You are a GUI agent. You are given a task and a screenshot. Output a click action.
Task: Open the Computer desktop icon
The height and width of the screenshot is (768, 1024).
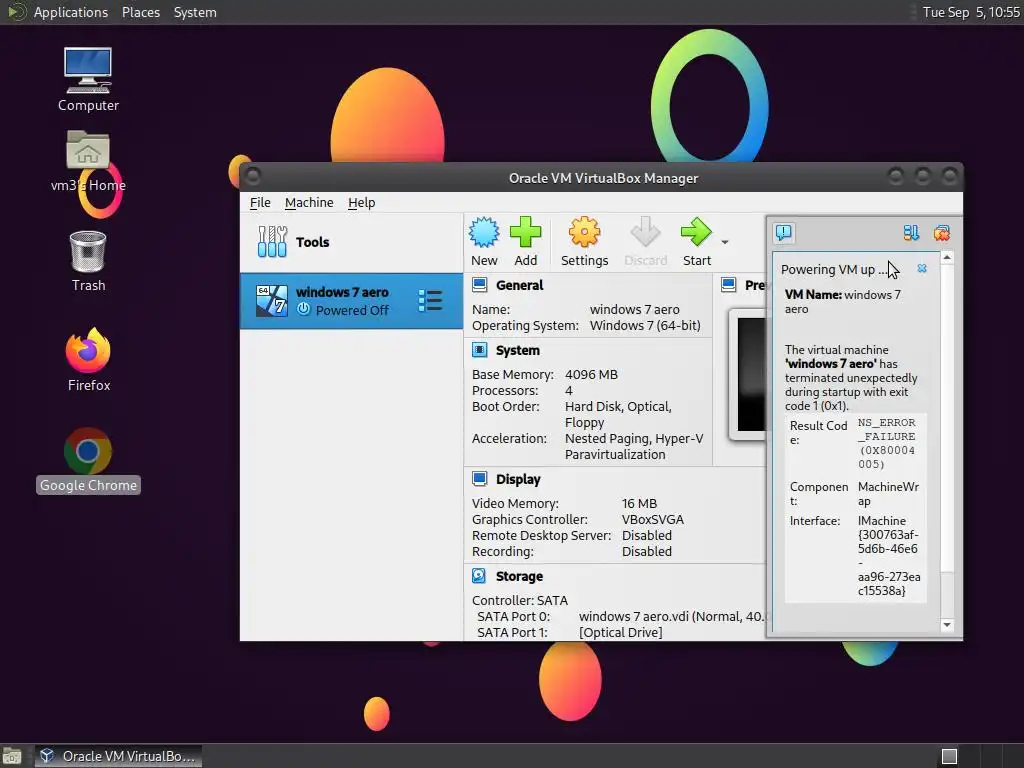tap(88, 80)
